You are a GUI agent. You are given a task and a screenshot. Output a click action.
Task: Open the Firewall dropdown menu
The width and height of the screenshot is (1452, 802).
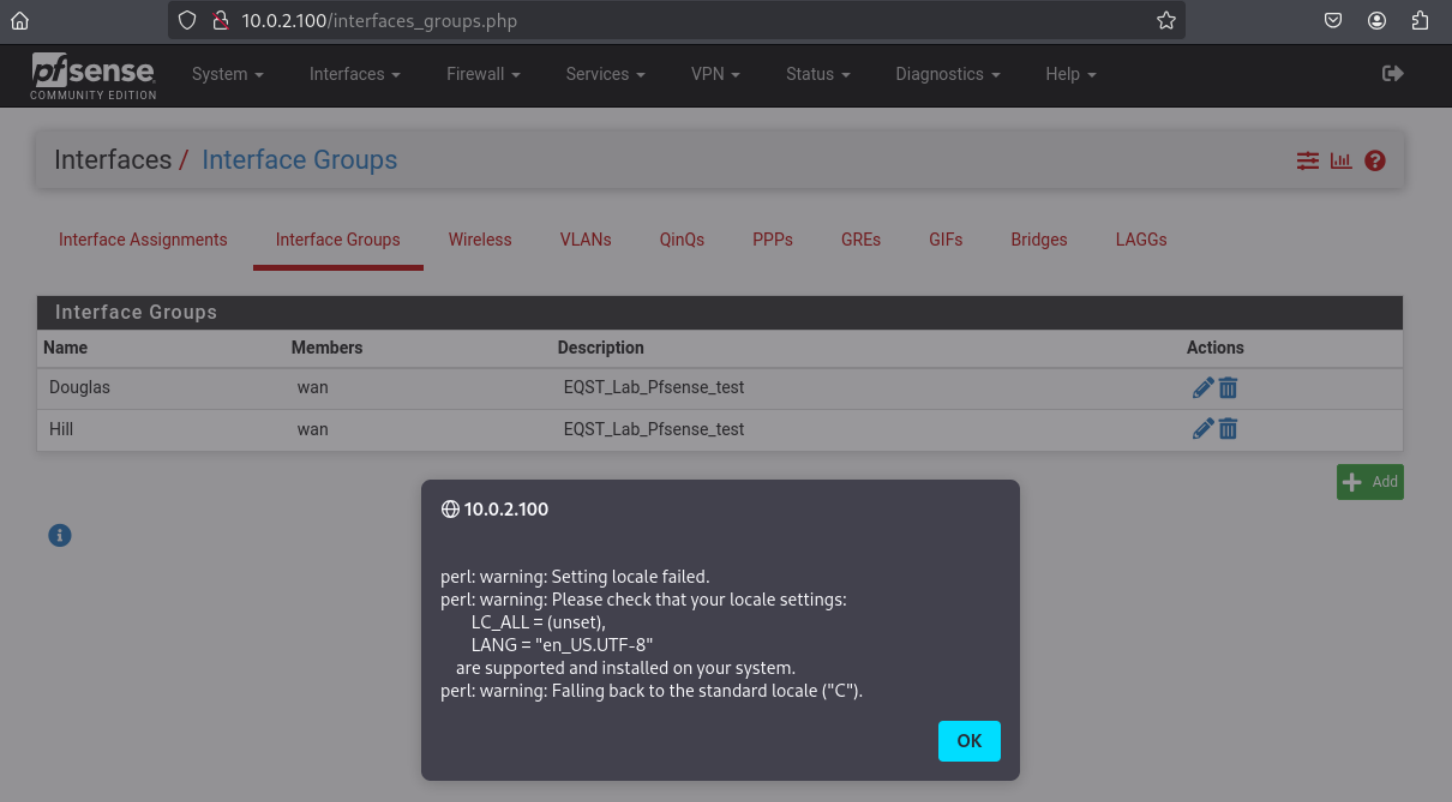coord(483,74)
